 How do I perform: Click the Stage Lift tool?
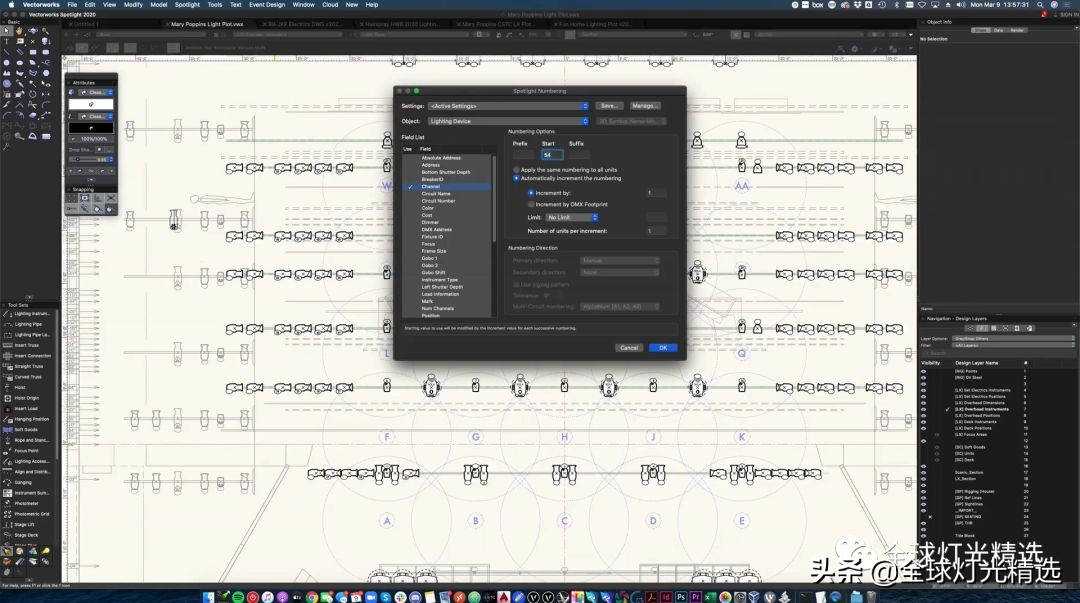click(x=26, y=524)
